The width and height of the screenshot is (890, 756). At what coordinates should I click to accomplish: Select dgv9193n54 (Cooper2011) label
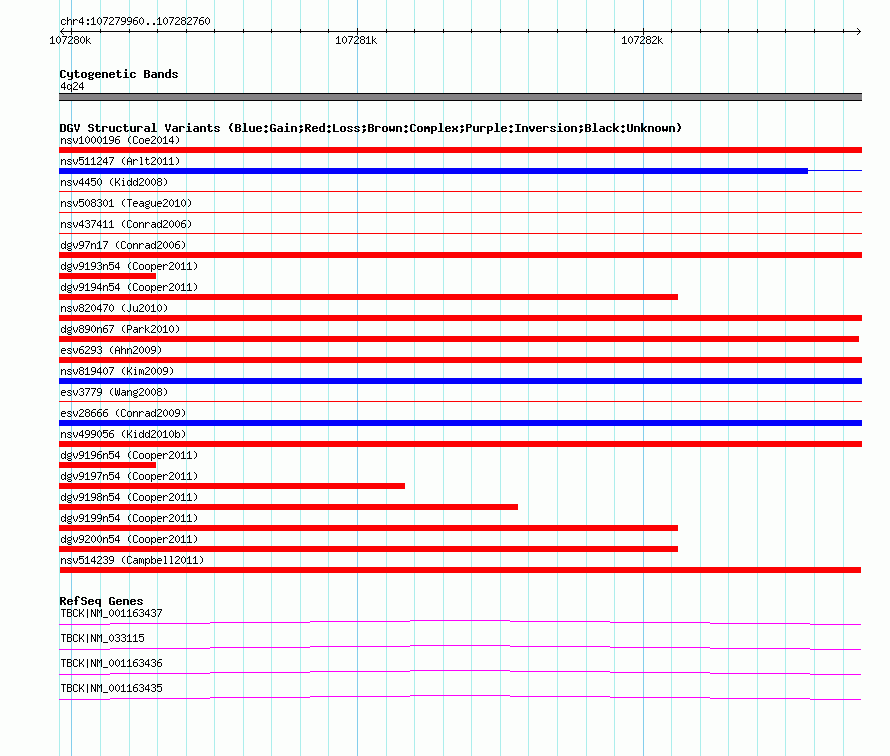click(129, 266)
